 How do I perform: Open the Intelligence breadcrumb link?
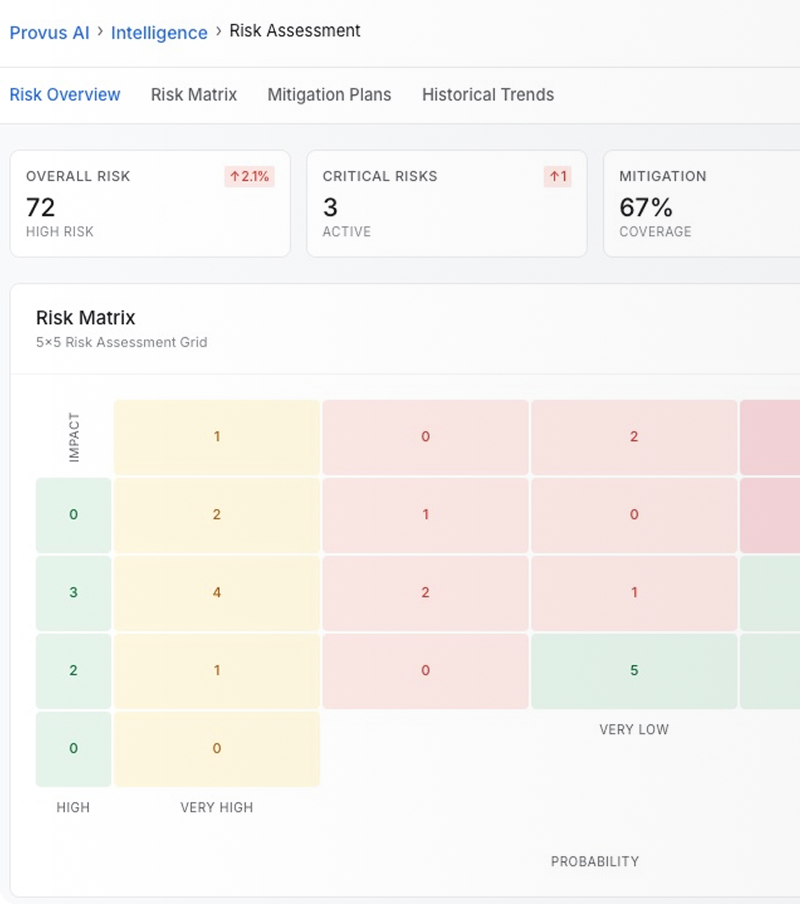pos(159,32)
